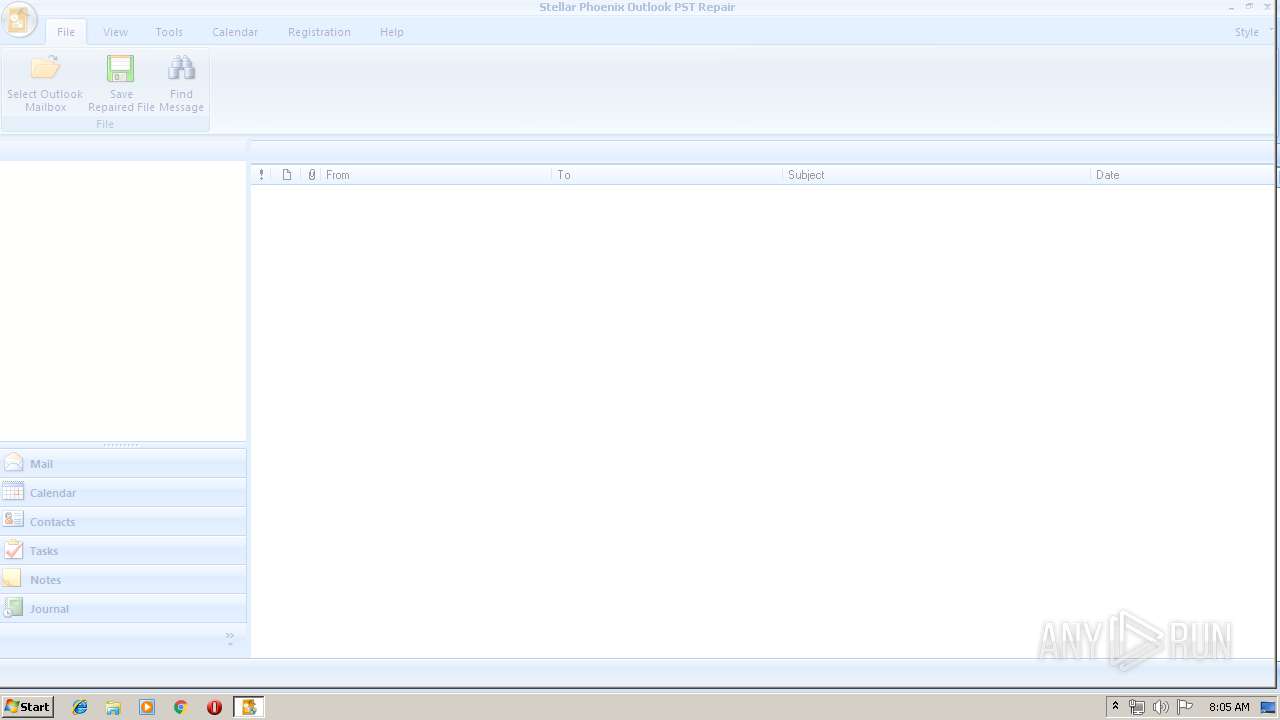Switch to the Calendar ribbon tab
Screen dimensions: 1280x720
point(235,32)
